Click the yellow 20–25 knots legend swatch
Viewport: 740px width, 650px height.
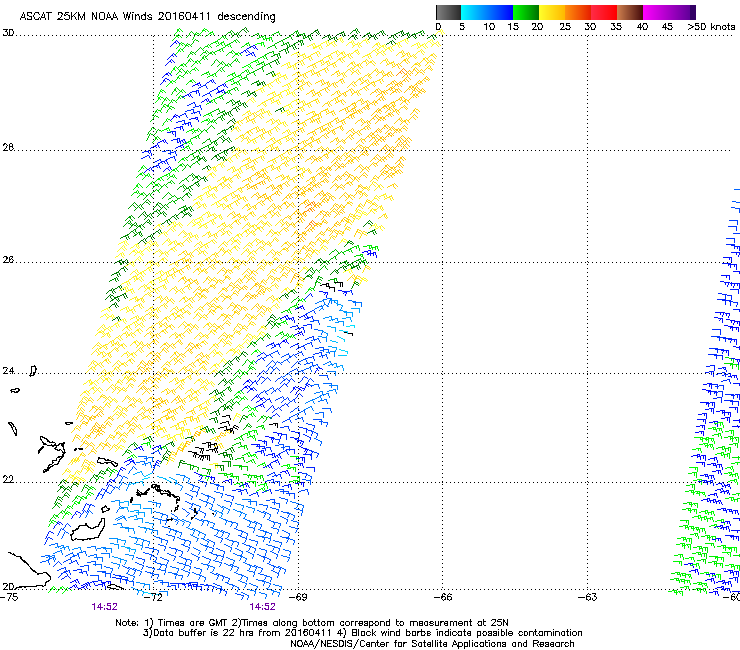552,12
